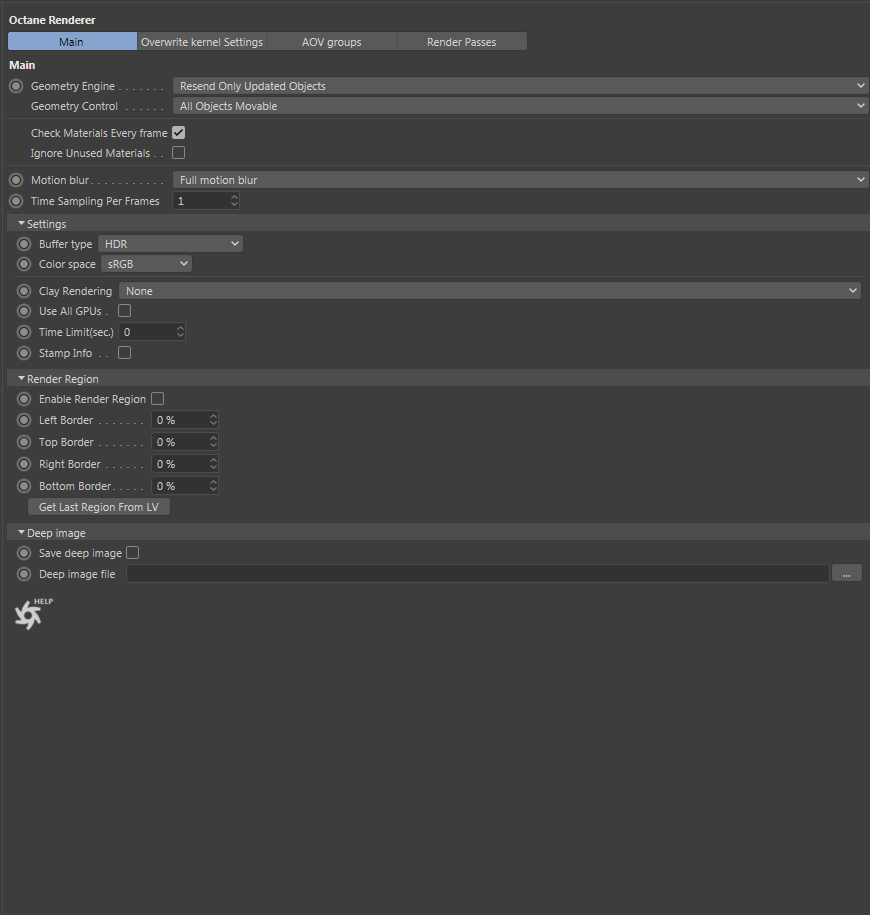Click the Top Border stepper arrows
870x915 pixels.
213,442
